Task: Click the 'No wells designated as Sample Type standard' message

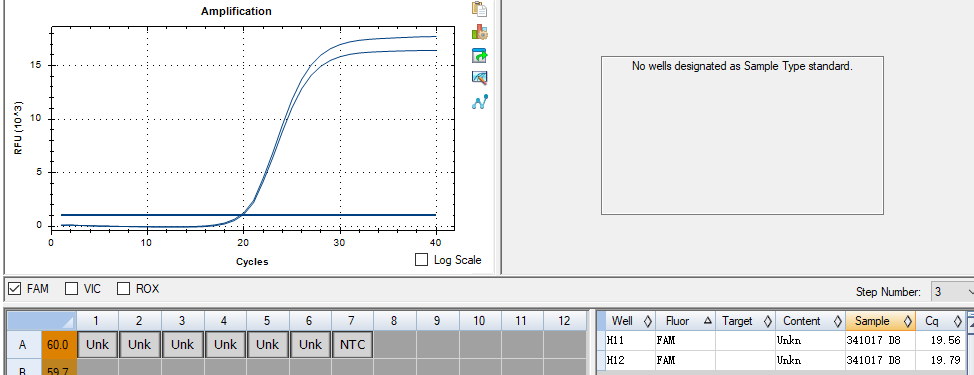Action: [742, 66]
